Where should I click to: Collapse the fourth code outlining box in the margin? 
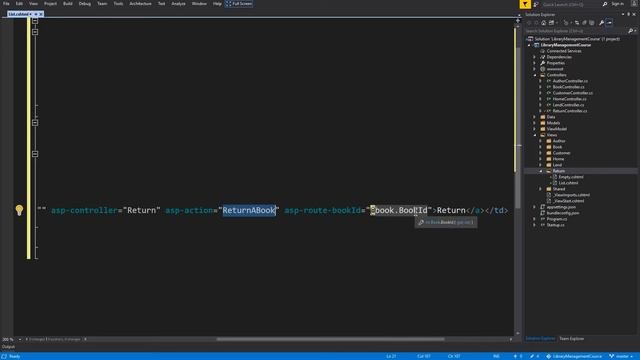pos(35,154)
